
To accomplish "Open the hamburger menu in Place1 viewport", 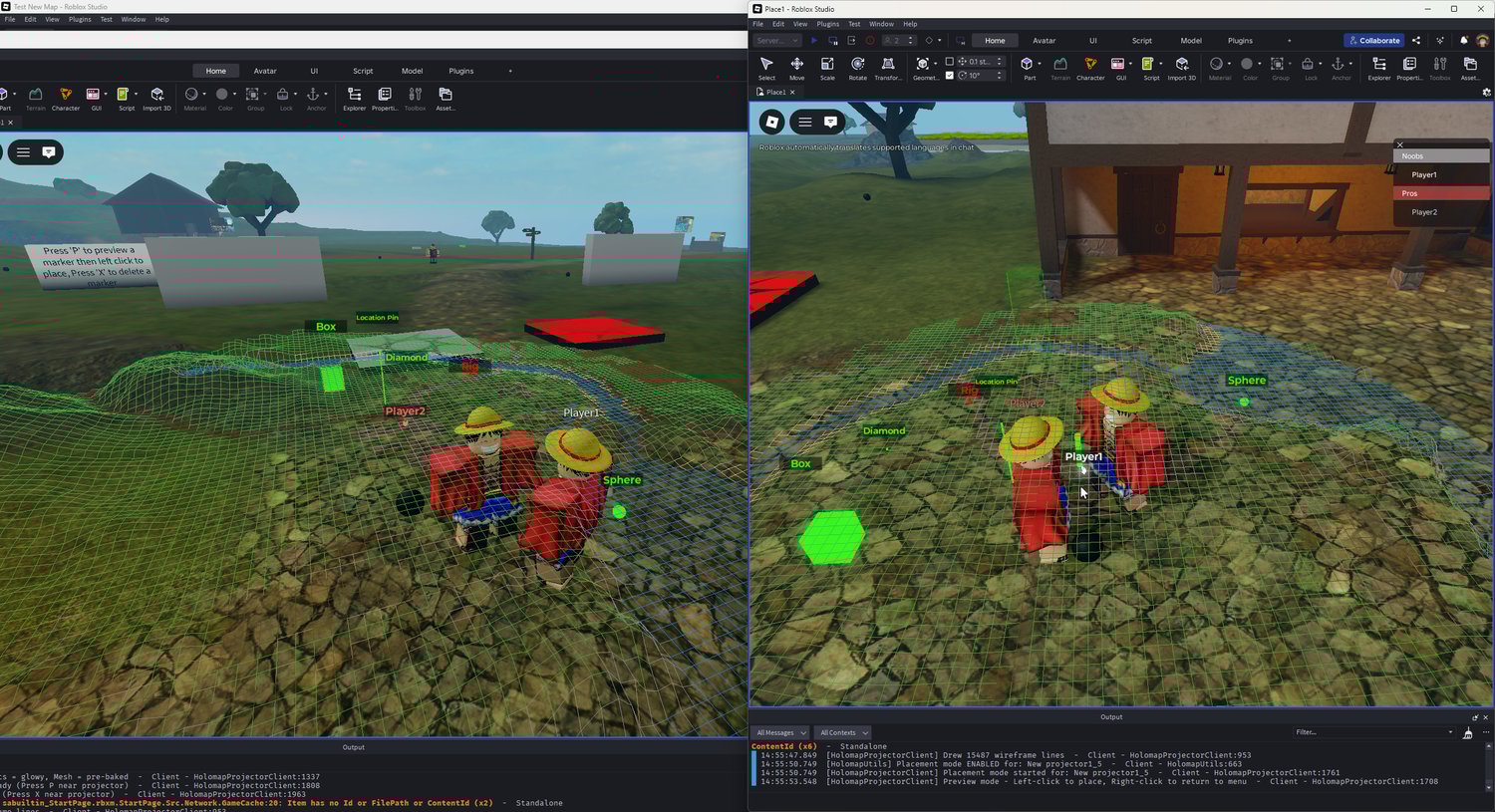I will click(x=805, y=122).
